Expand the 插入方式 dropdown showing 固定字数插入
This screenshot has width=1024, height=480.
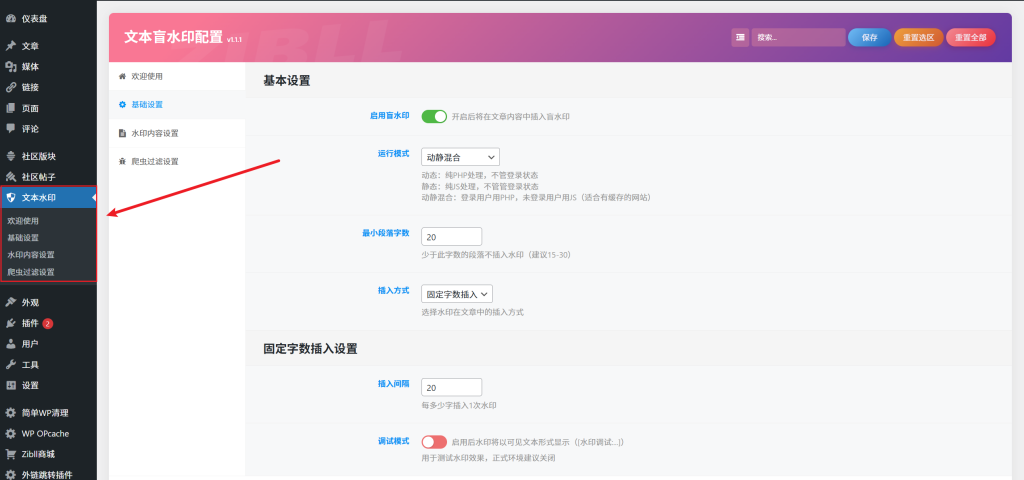(457, 294)
